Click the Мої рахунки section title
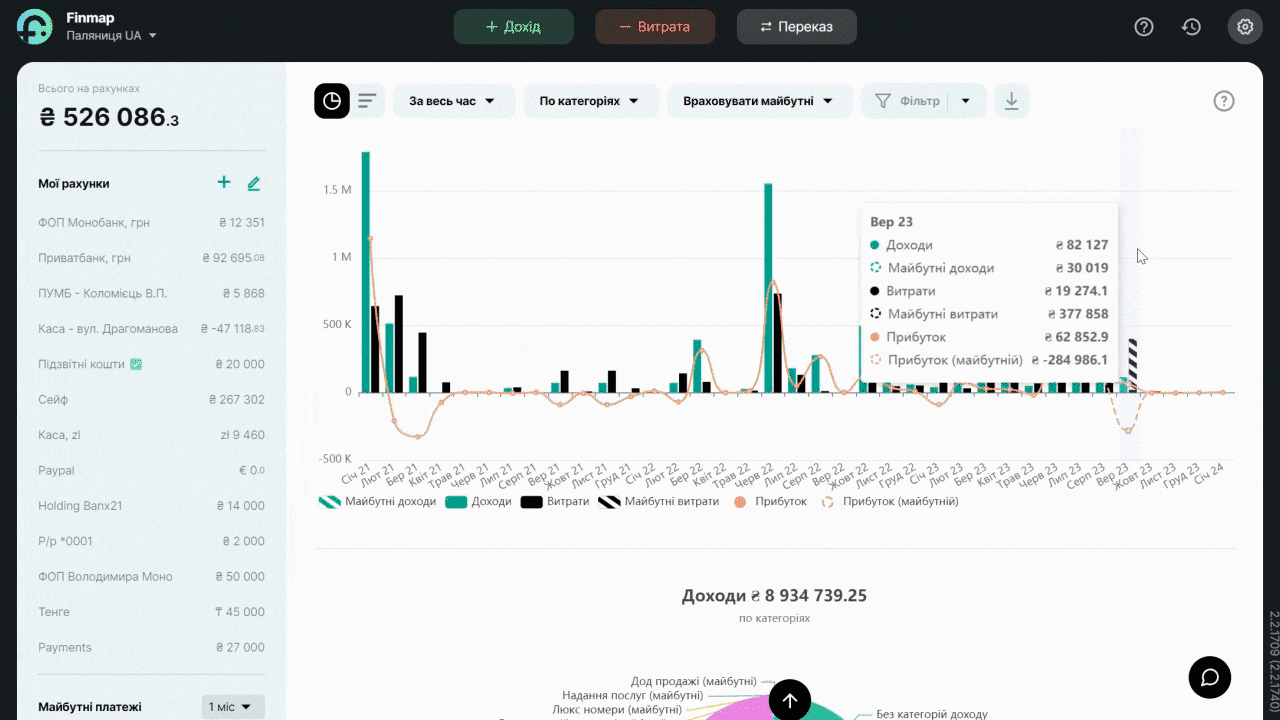The width and height of the screenshot is (1280, 720). click(x=74, y=184)
